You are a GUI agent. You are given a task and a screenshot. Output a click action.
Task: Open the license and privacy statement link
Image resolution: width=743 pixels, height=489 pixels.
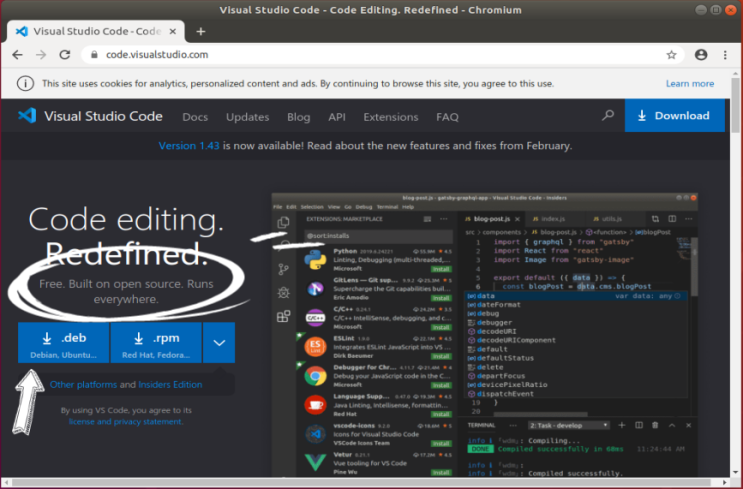(126, 422)
